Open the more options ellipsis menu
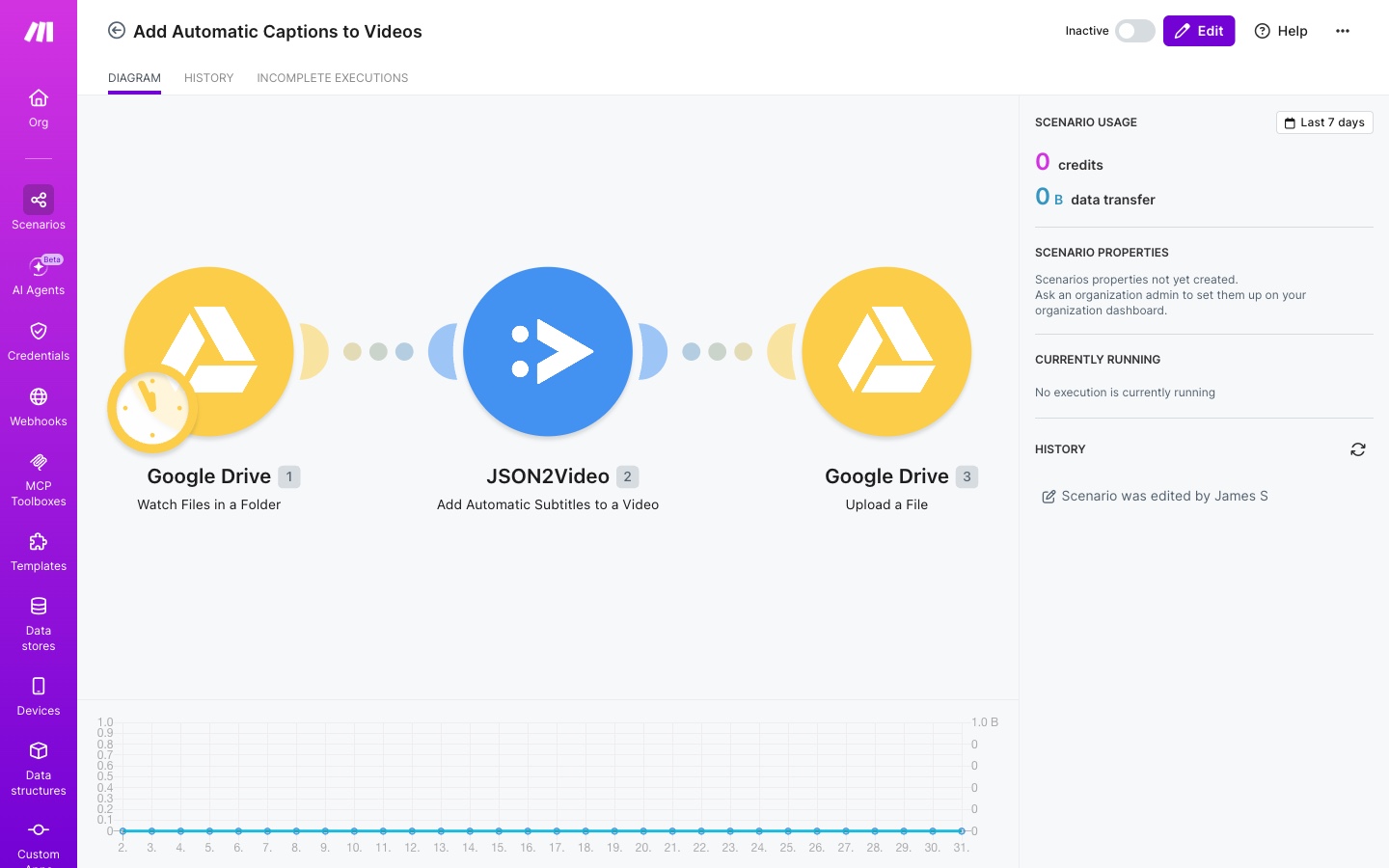 (x=1343, y=31)
